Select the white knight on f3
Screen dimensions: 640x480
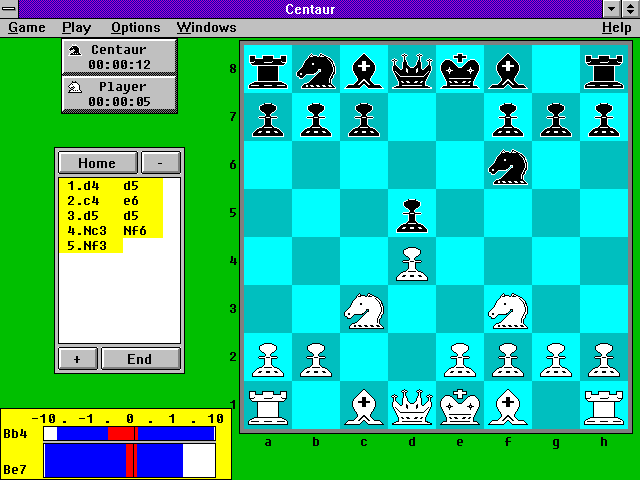pyautogui.click(x=508, y=310)
